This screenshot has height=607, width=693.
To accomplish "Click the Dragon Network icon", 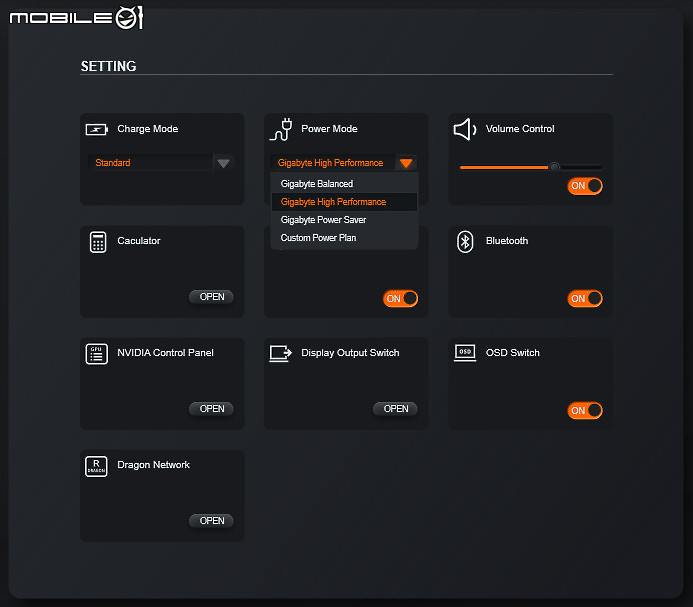I will click(x=96, y=466).
